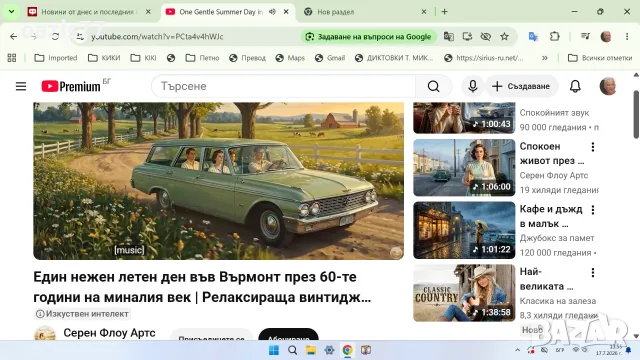This screenshot has width=640, height=360.
Task: Switch to the Новини от днес tab
Action: tap(88, 12)
